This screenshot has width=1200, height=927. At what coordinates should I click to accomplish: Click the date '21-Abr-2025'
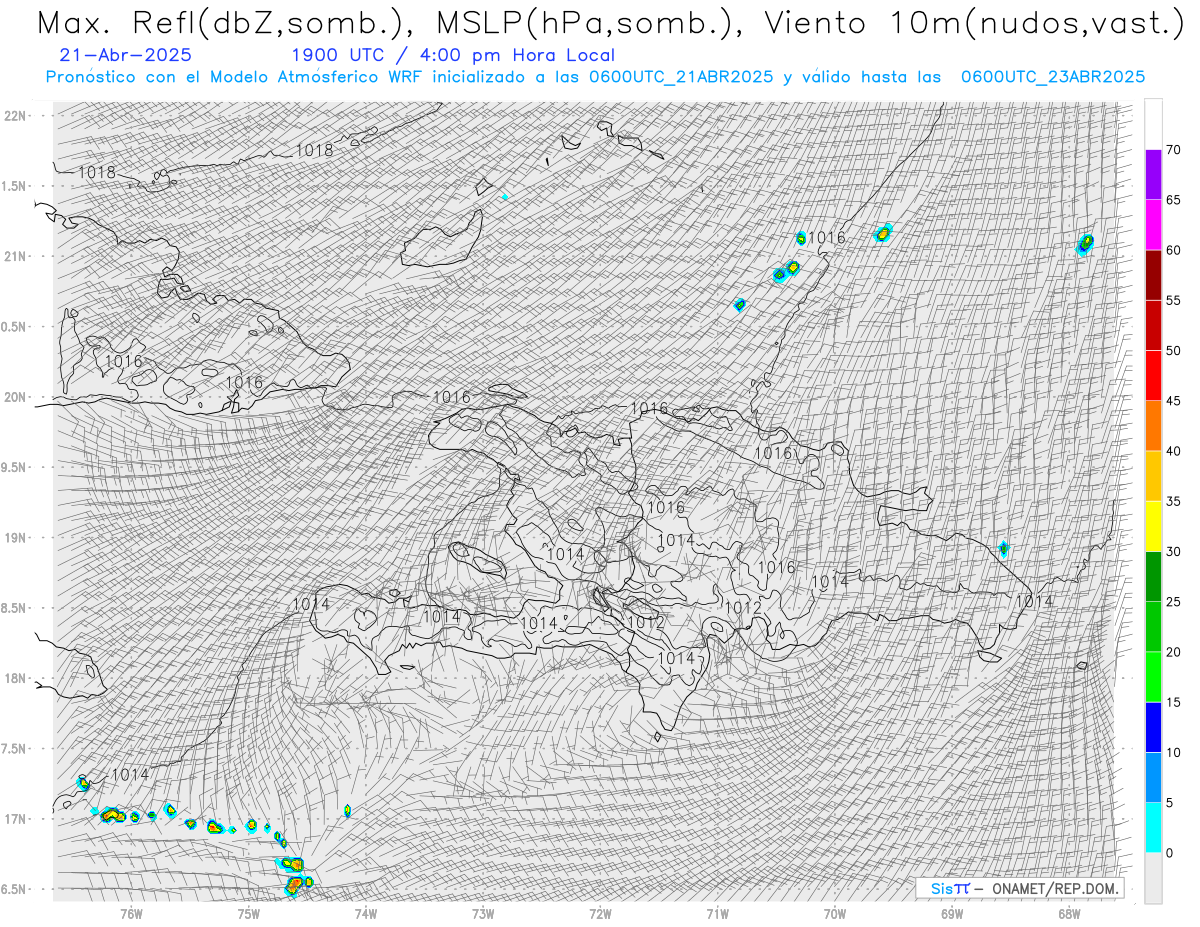126,55
